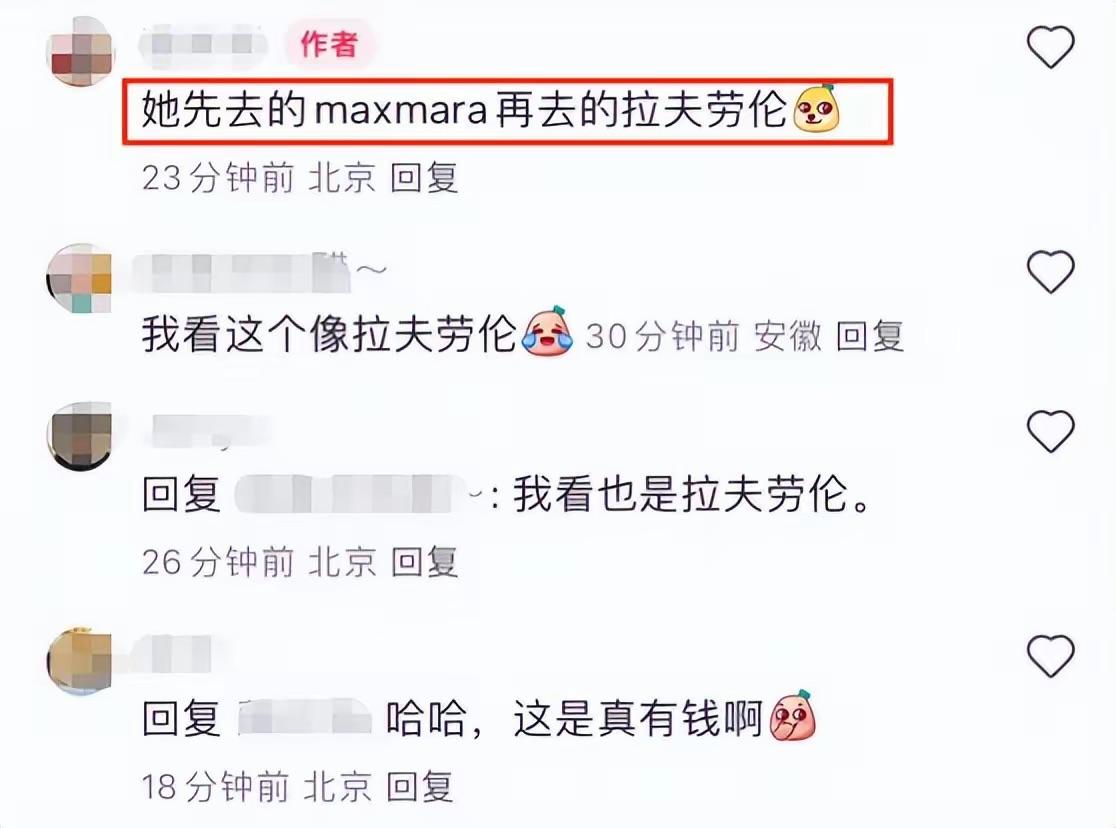Open the second commenter's username ending in ～

coord(260,272)
